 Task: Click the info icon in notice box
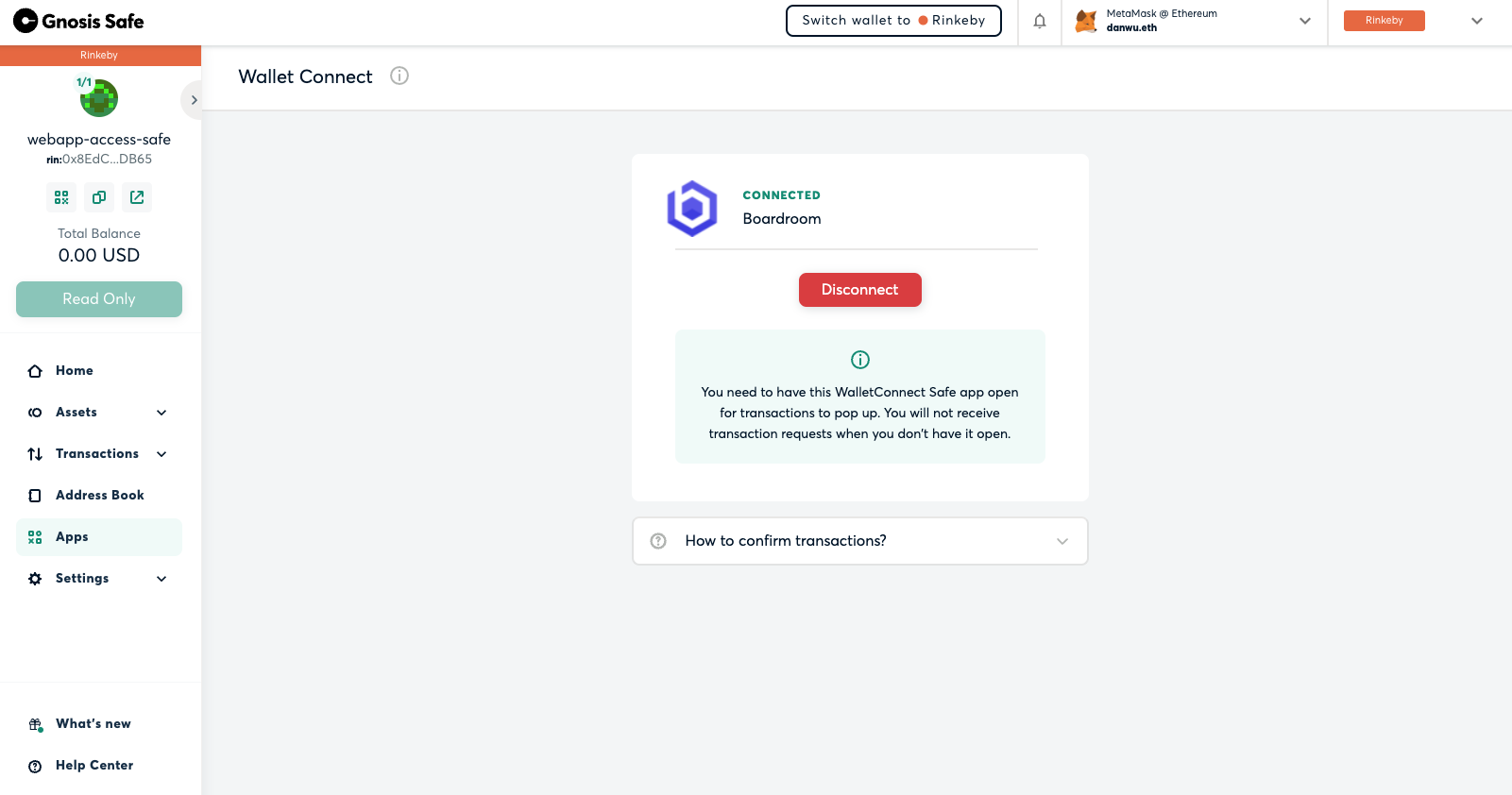pyautogui.click(x=860, y=360)
